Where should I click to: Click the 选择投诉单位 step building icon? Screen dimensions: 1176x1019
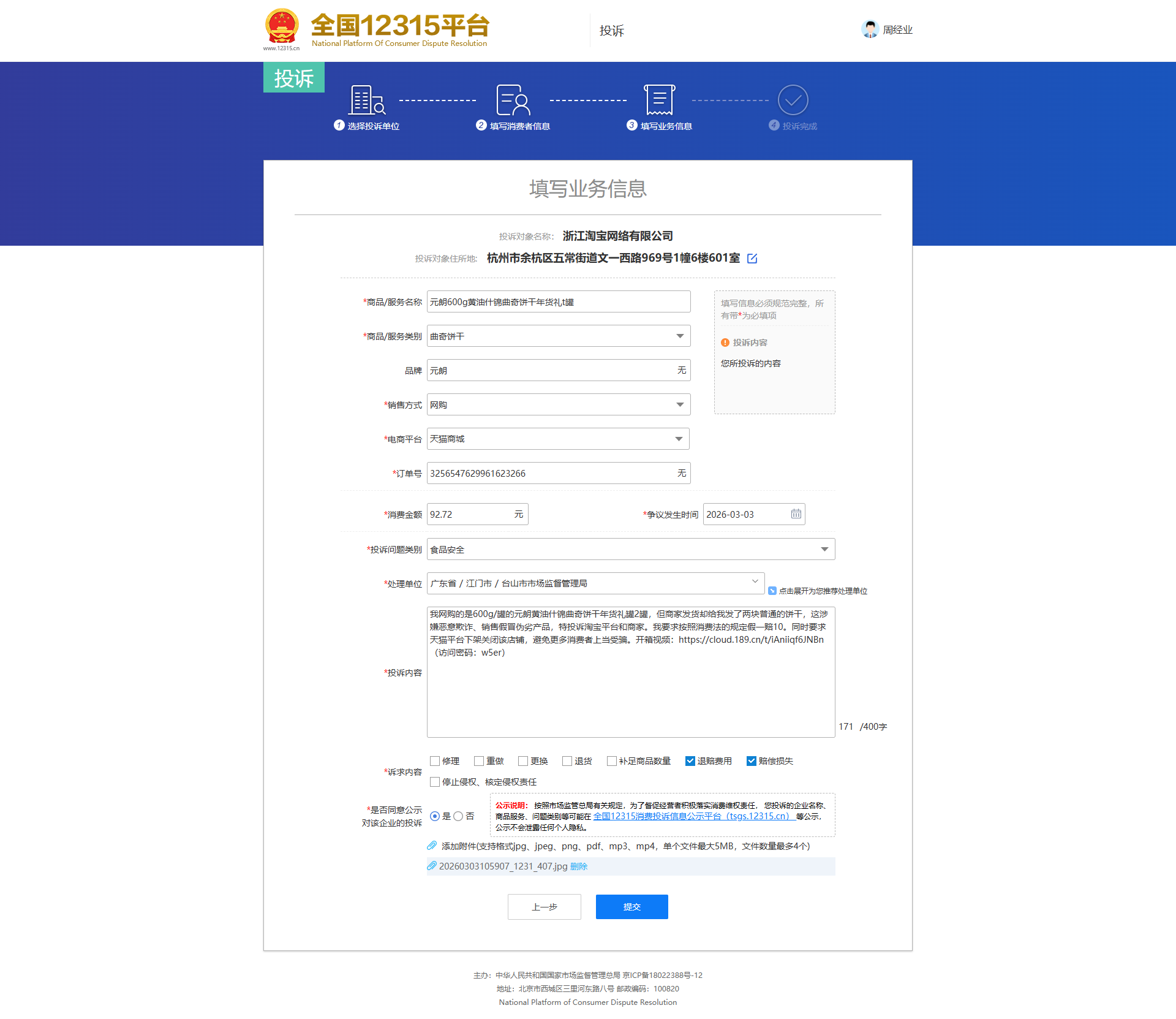tap(366, 100)
